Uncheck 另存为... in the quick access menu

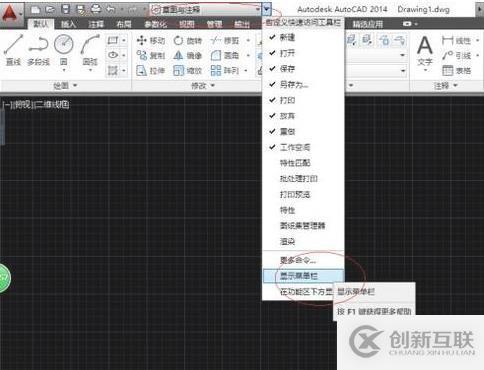(303, 84)
